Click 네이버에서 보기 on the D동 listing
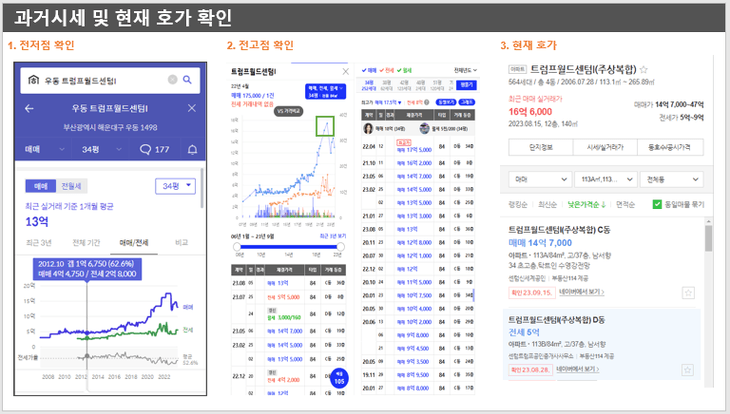730x414 pixels. [x=578, y=369]
